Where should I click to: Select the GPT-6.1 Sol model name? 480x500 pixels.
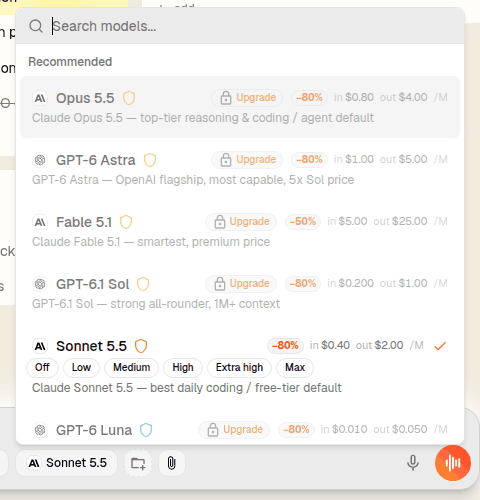tap(92, 284)
